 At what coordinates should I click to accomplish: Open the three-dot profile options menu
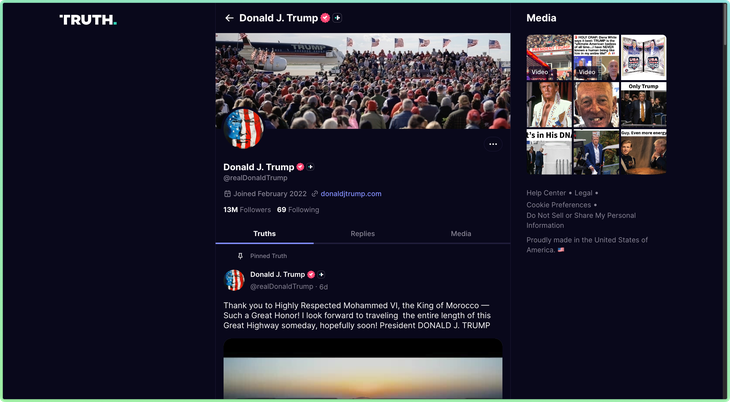click(x=493, y=144)
